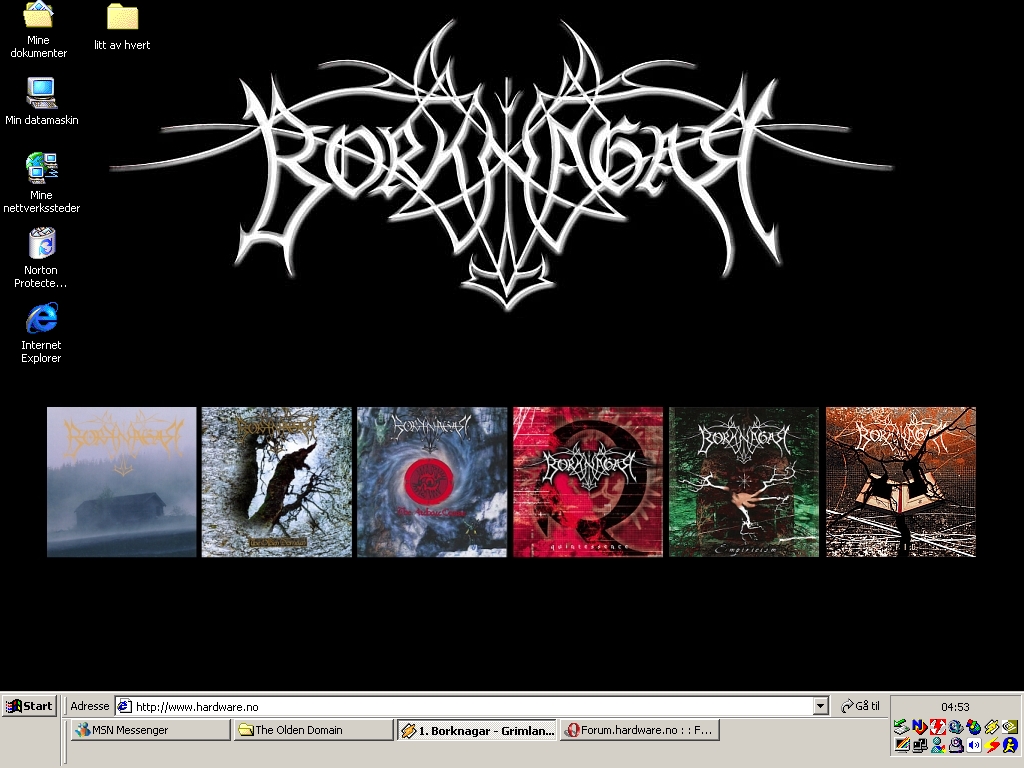Click the colorful globe tray icon
Screen dimensions: 1024x768
click(x=974, y=726)
